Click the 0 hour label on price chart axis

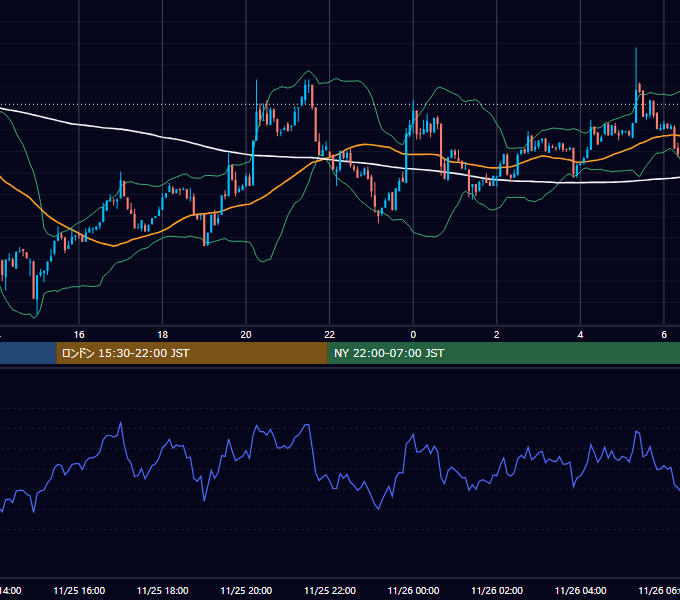click(413, 335)
